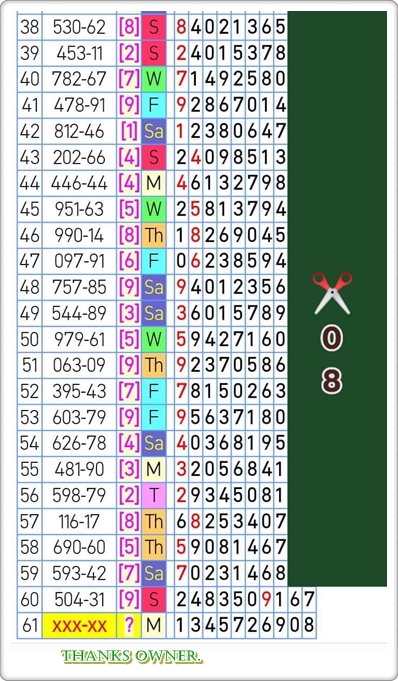This screenshot has width=398, height=681.
Task: Click the blue Sa day cell in row 42
Action: pyautogui.click(x=154, y=132)
